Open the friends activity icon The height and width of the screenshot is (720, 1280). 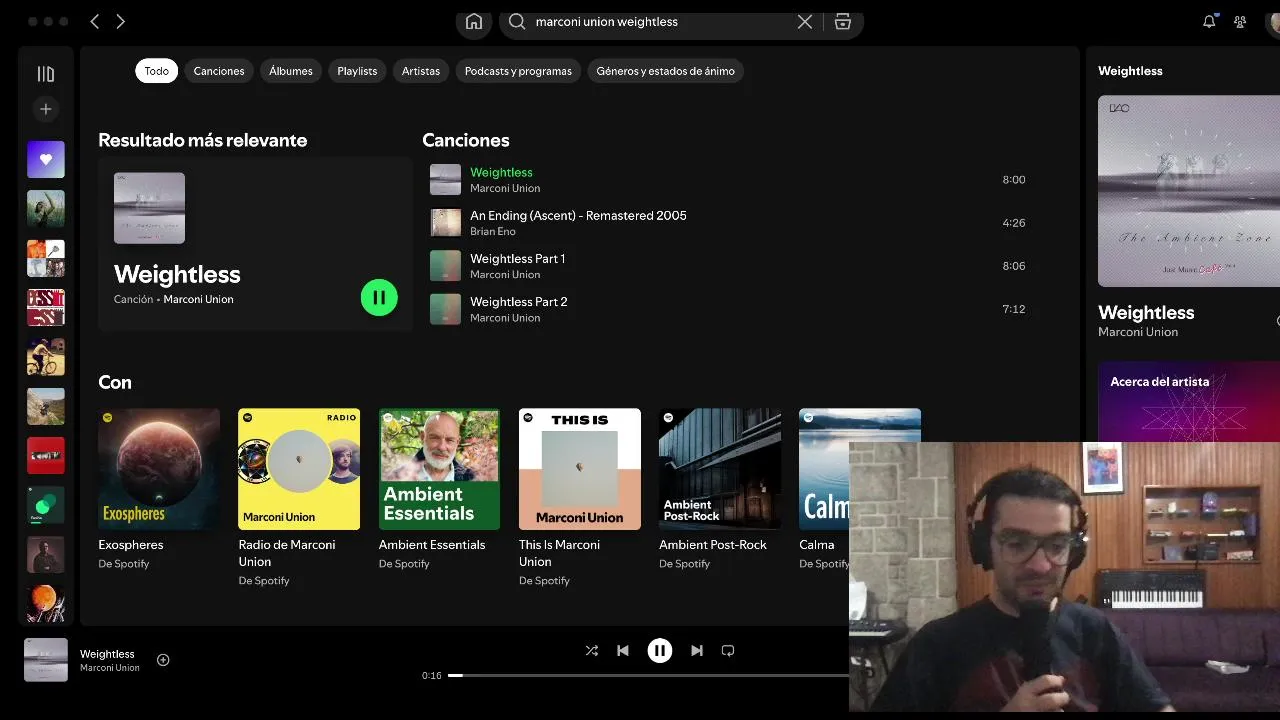coord(1240,21)
